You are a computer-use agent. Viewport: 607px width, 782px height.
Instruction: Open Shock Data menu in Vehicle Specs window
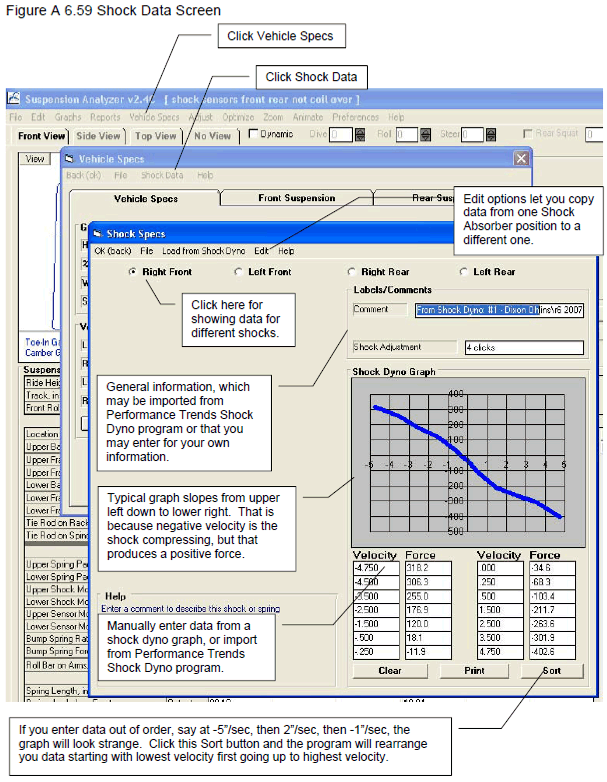(x=162, y=175)
